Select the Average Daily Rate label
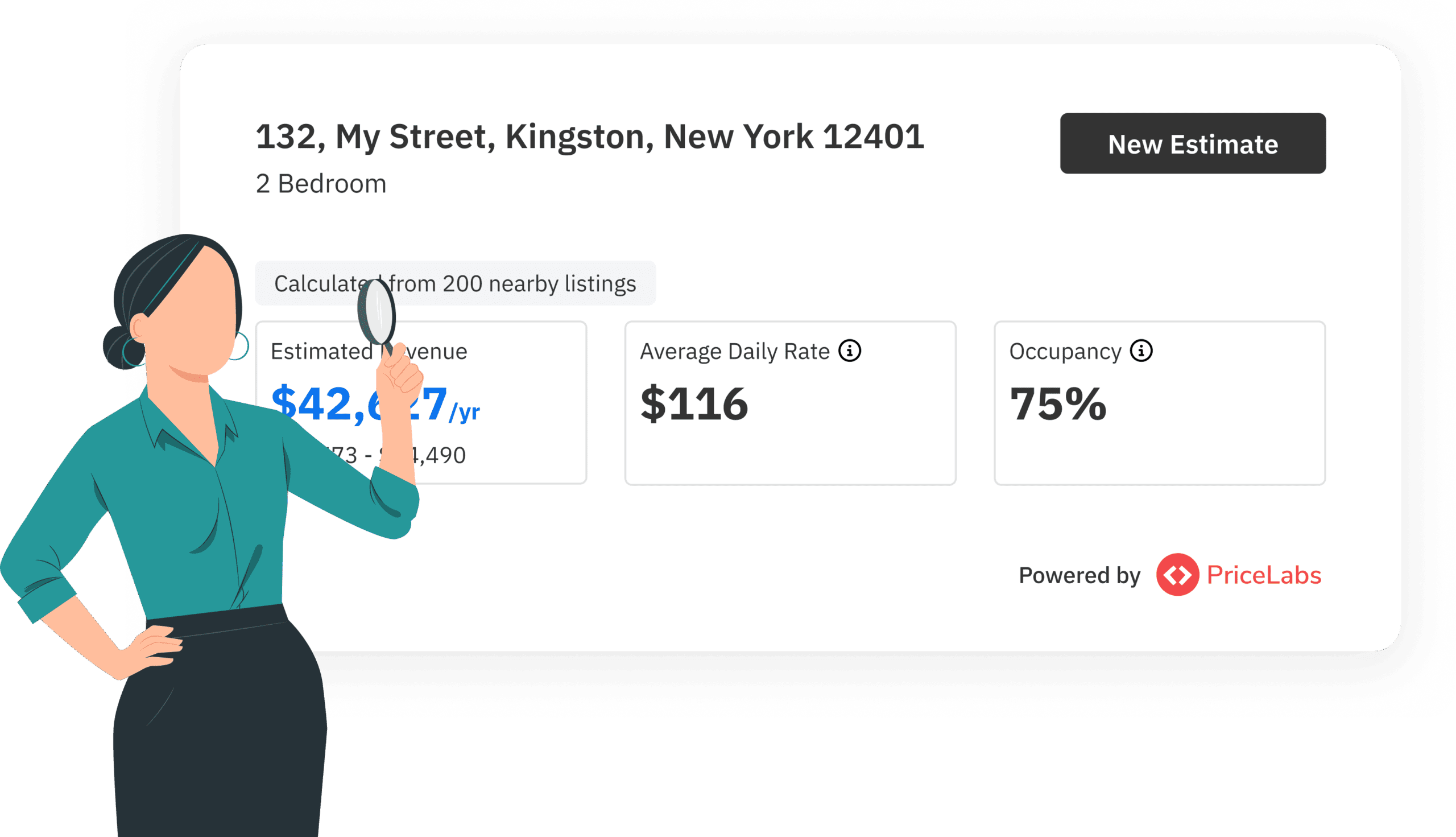Image resolution: width=1456 pixels, height=837 pixels. tap(734, 351)
